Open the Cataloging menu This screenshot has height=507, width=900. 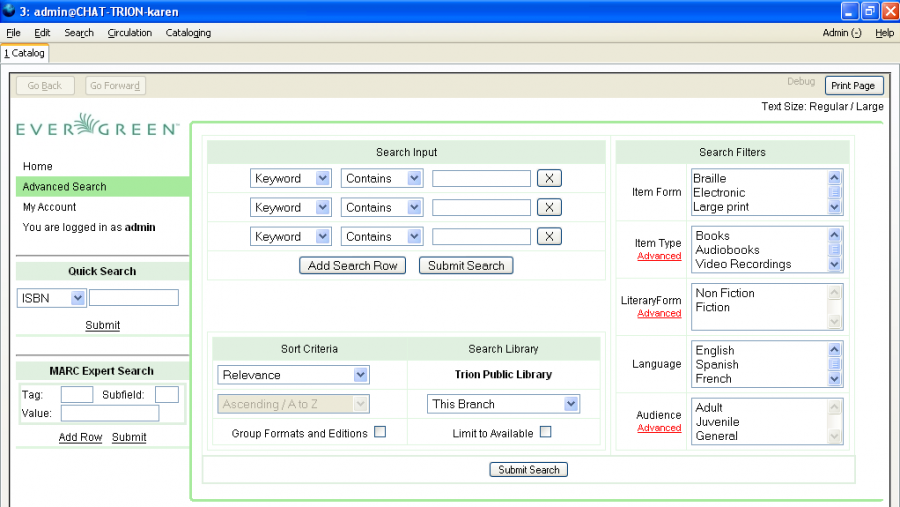tap(188, 33)
